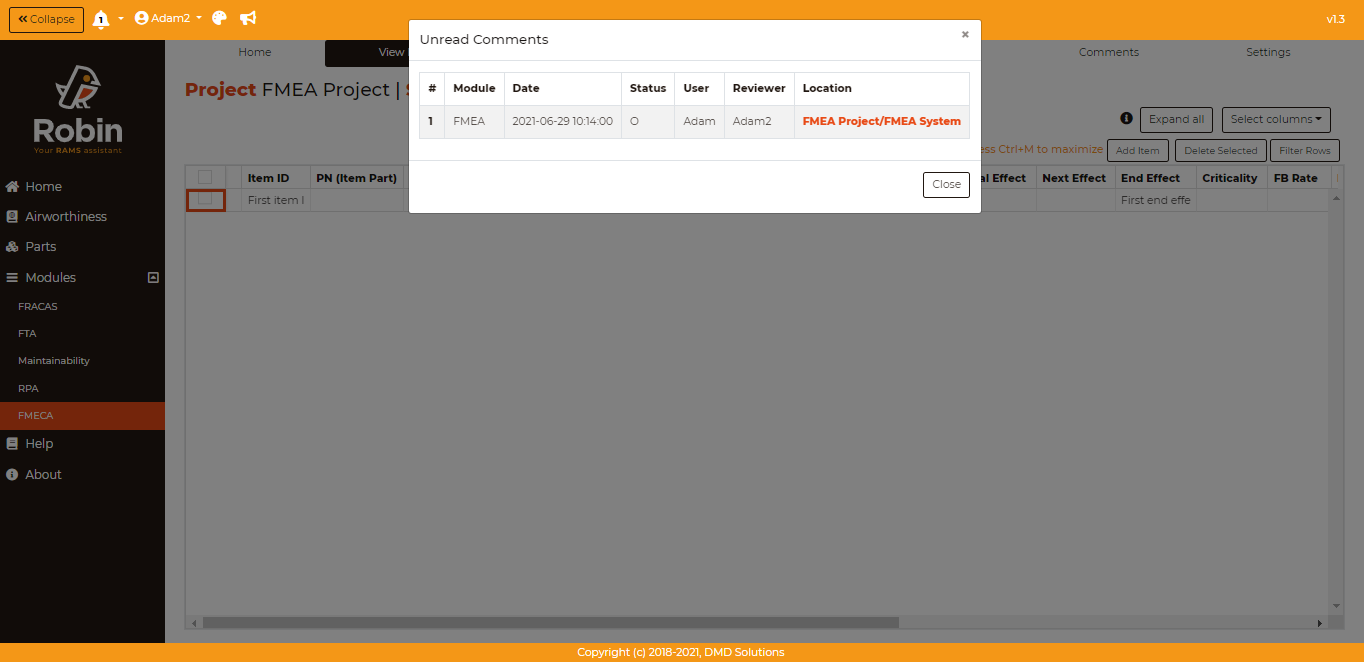Collapse the Modules sidebar section

(x=153, y=278)
